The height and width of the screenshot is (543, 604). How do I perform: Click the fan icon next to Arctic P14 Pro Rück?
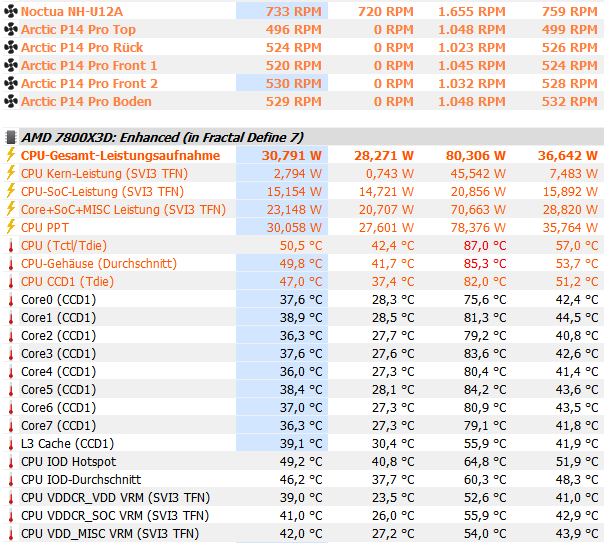pos(11,47)
